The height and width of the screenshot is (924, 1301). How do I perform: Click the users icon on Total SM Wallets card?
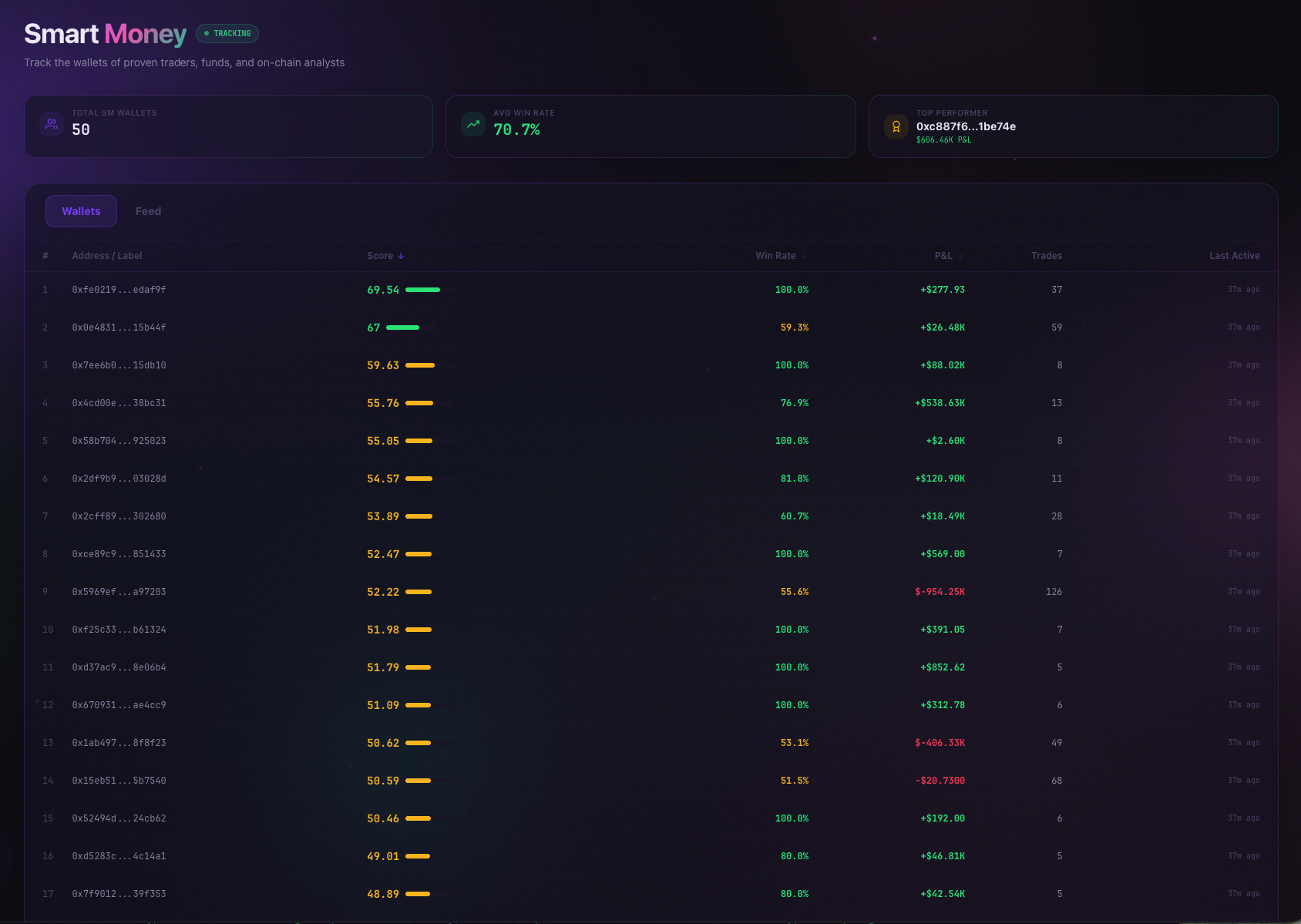coord(51,124)
